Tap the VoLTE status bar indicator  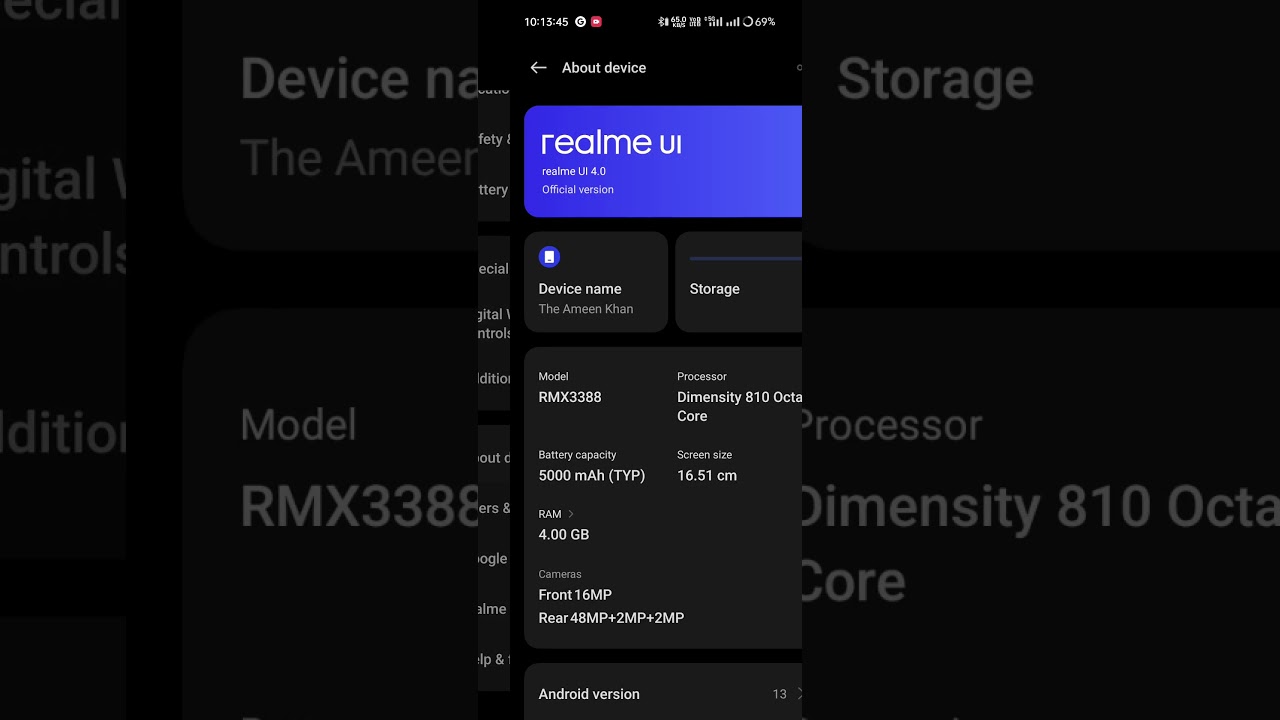tap(695, 22)
